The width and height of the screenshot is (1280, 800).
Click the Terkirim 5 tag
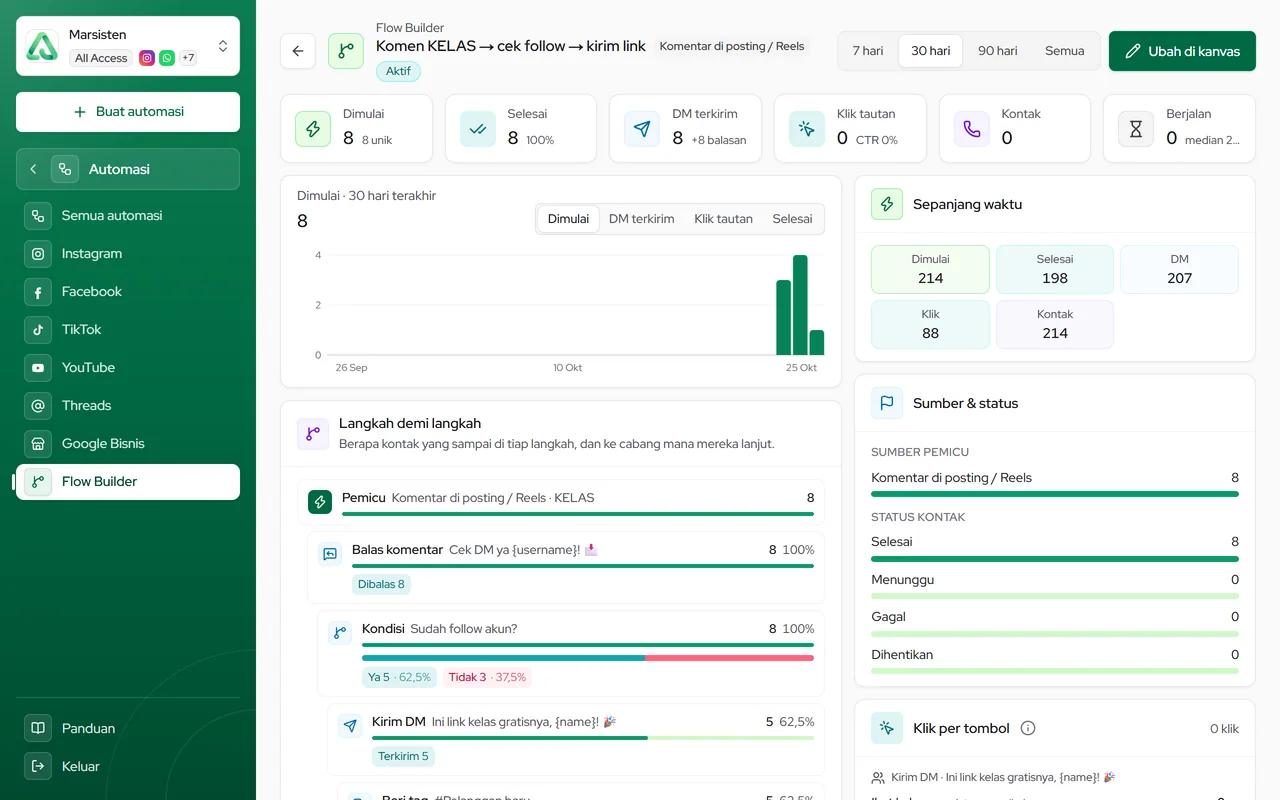[403, 757]
